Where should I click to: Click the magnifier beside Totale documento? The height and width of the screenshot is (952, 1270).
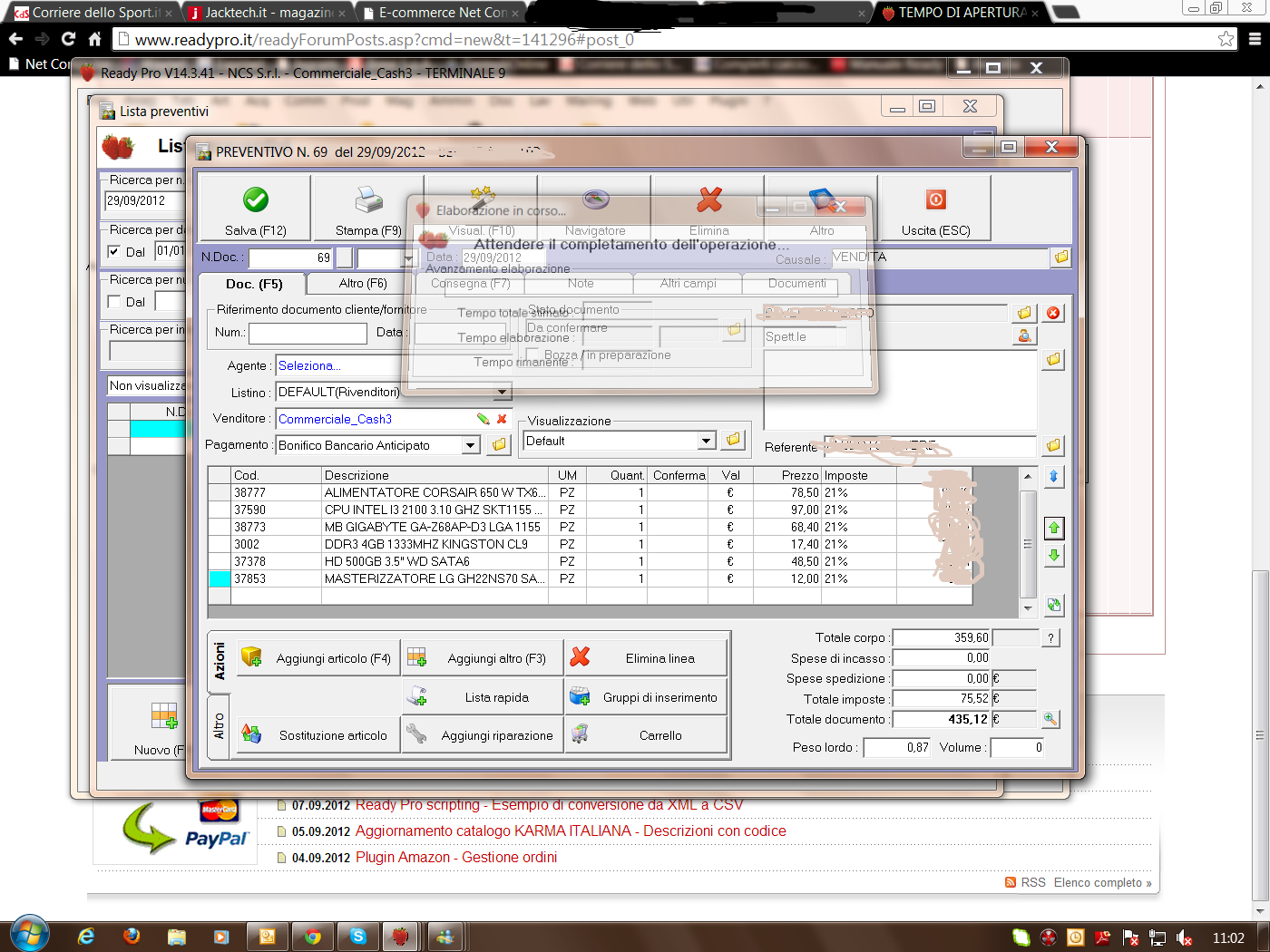tap(1050, 719)
